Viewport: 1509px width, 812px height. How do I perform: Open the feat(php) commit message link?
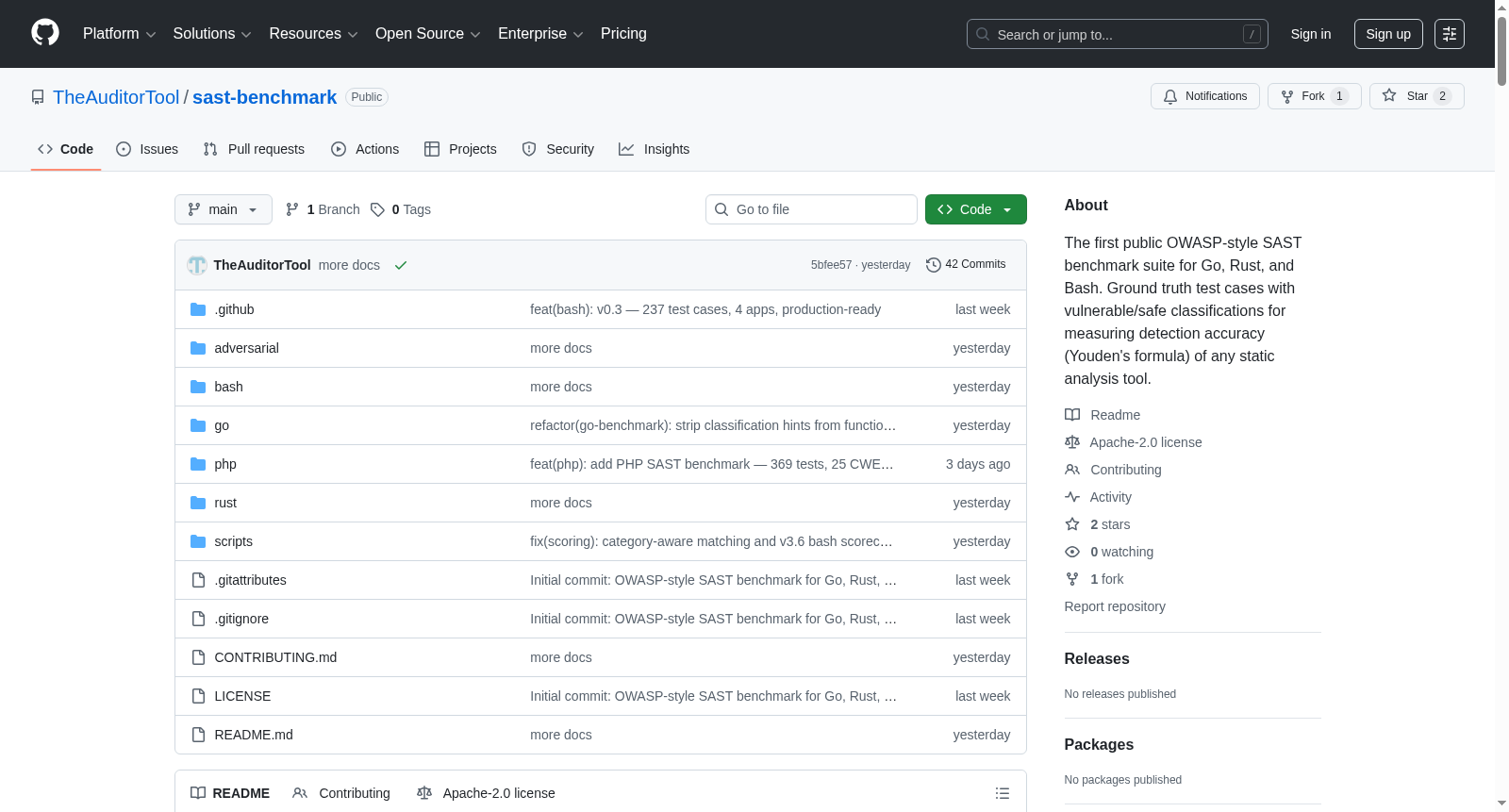click(x=711, y=464)
